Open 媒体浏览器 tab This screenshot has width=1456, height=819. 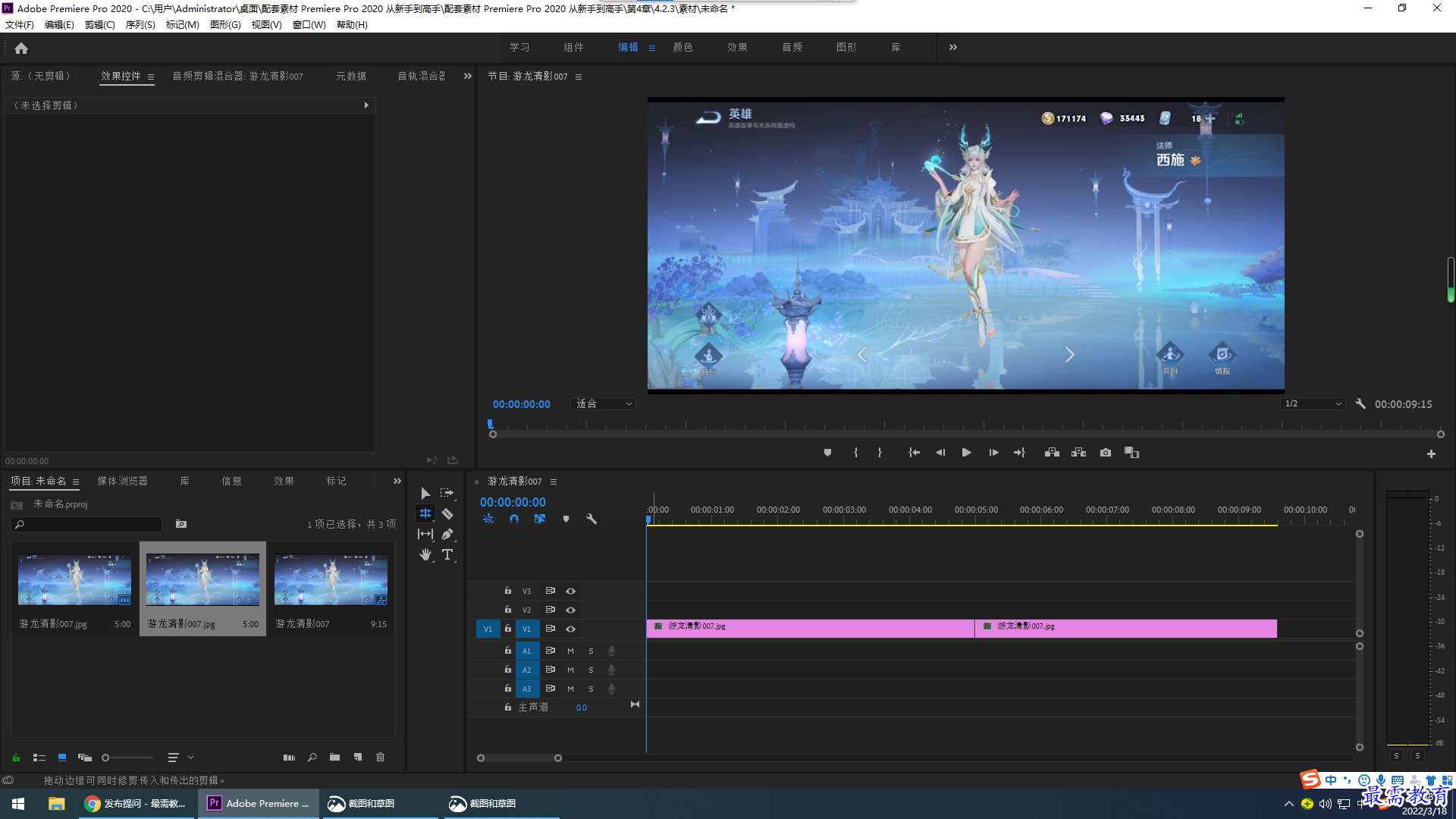tap(122, 481)
